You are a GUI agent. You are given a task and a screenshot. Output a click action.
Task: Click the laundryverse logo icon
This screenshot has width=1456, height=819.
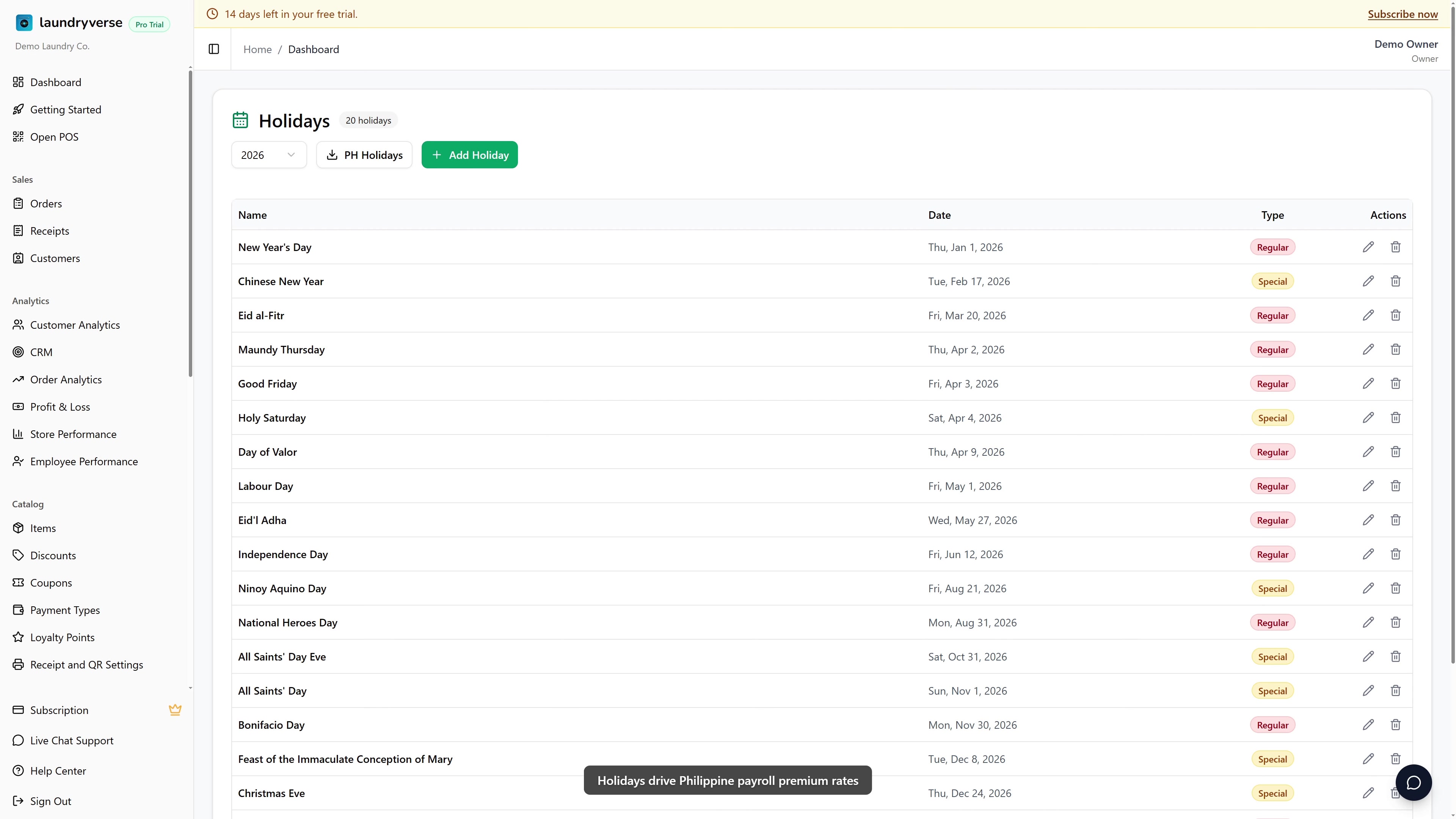click(24, 23)
